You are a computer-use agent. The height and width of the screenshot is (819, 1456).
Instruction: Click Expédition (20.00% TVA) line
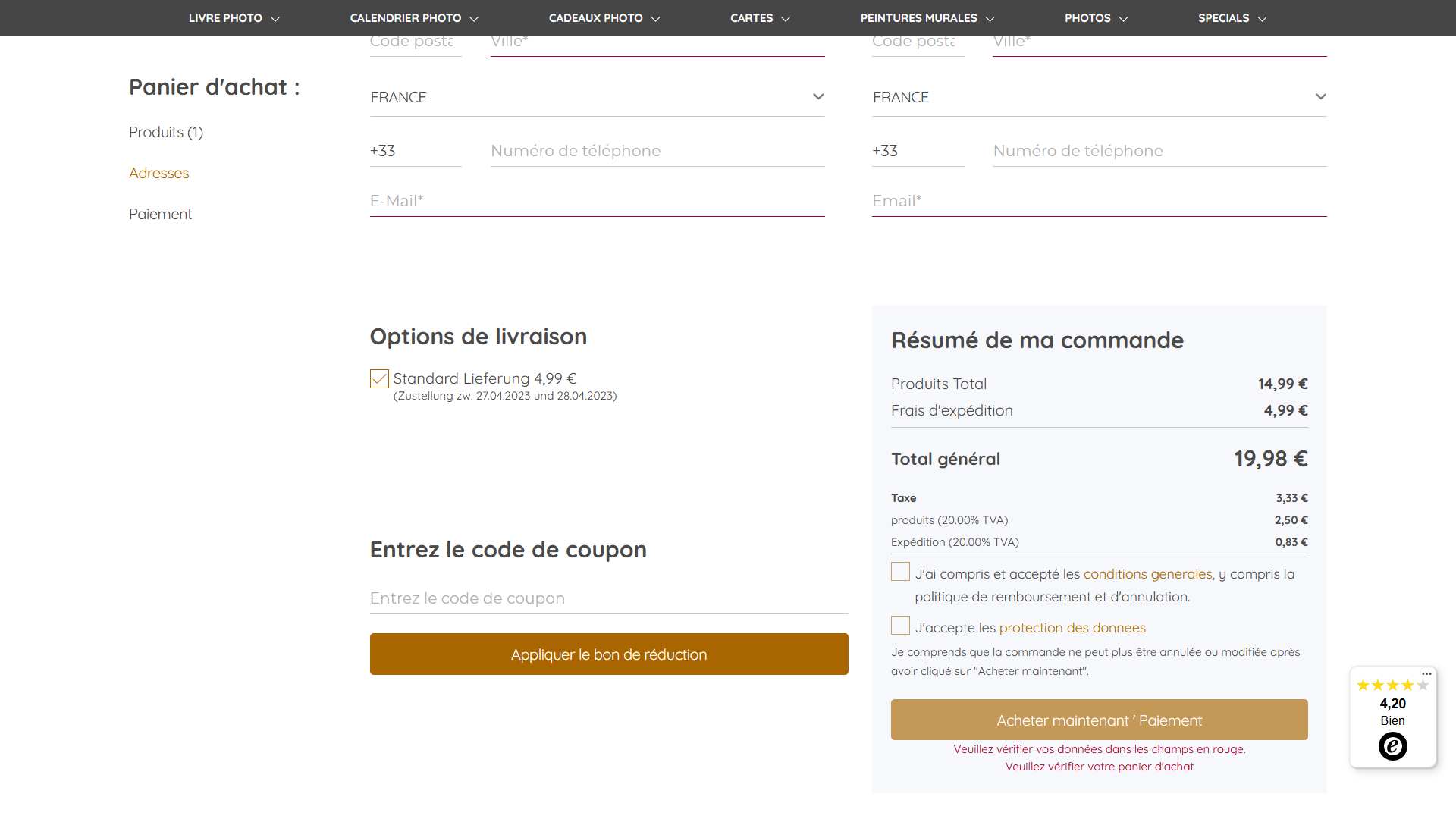pyautogui.click(x=1100, y=542)
